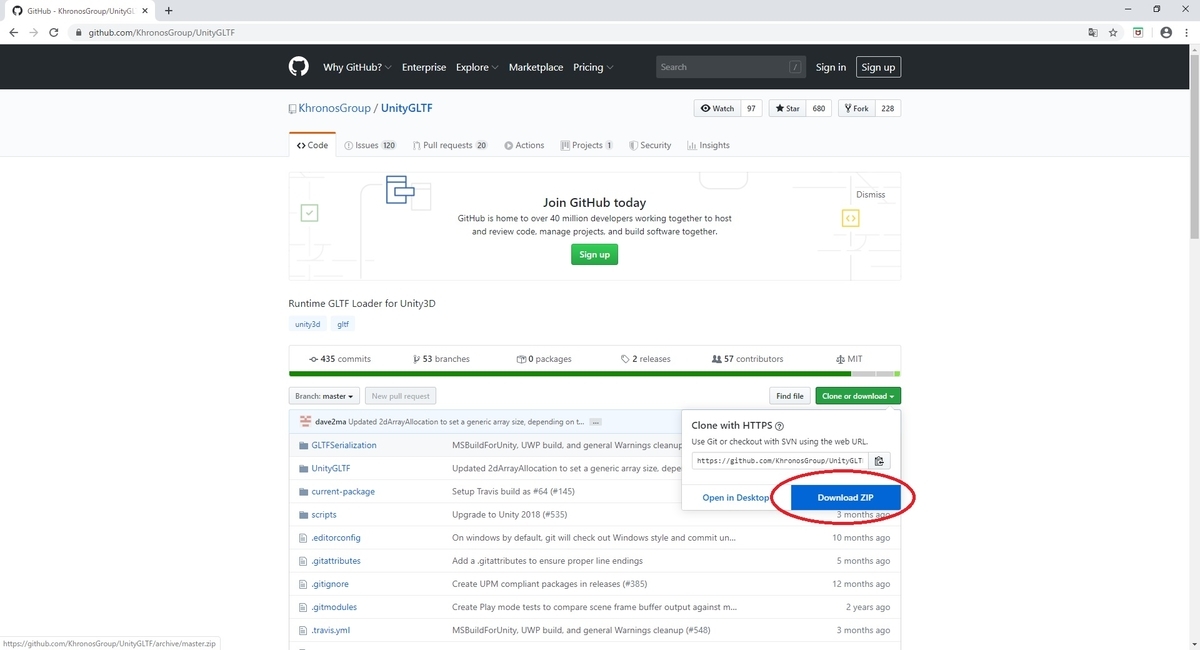The height and width of the screenshot is (650, 1200).
Task: Open the current-package folder
Action: point(343,491)
